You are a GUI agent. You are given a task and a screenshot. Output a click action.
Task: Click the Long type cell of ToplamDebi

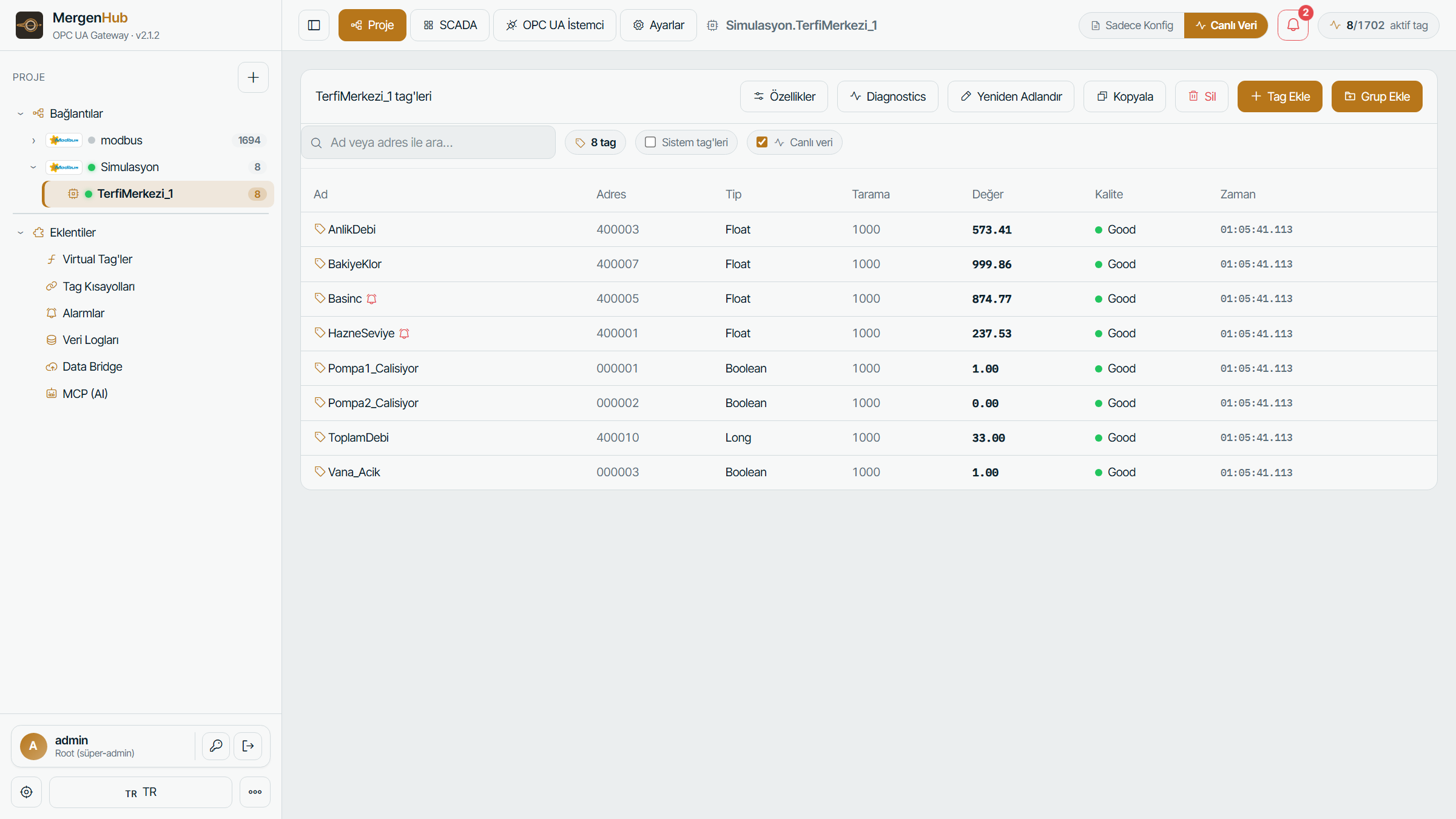click(x=738, y=437)
